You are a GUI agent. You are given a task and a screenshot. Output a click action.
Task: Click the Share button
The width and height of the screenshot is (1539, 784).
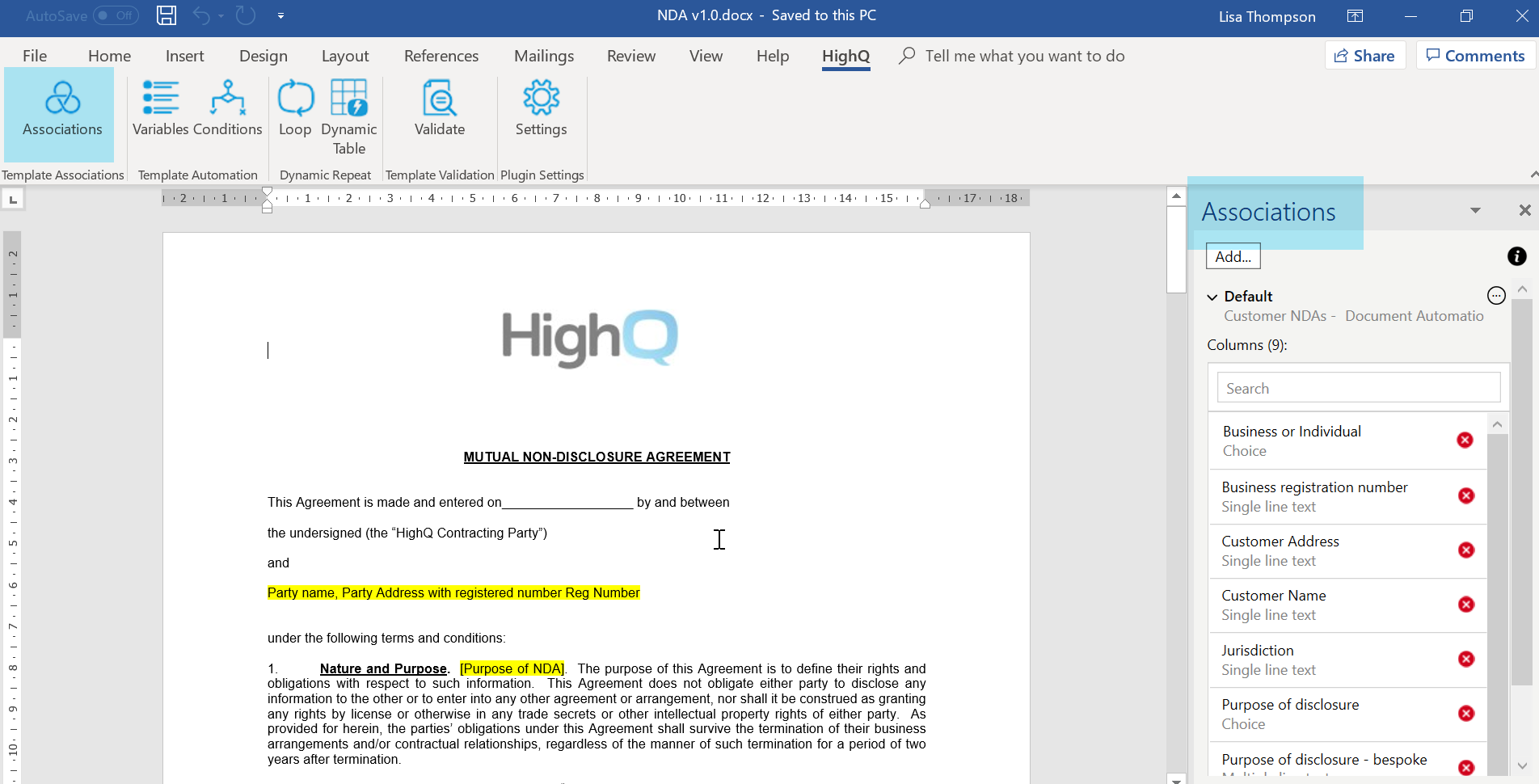[1364, 56]
